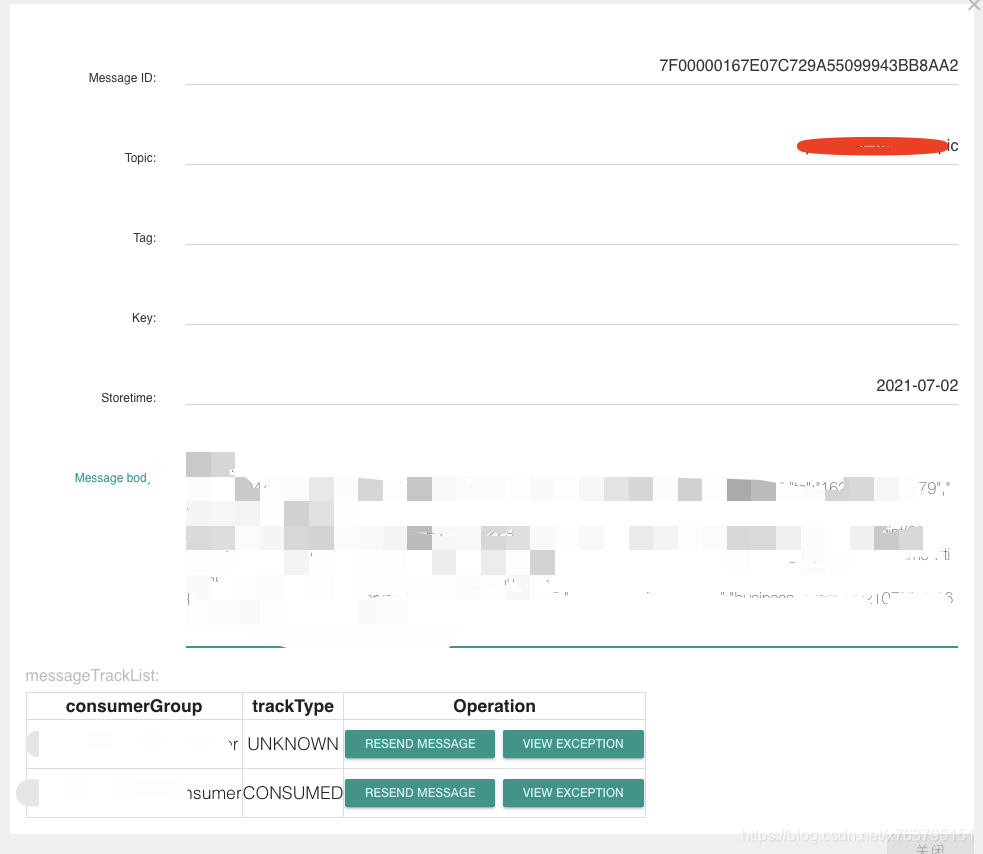This screenshot has height=854, width=983.
Task: Click the consumerGroup column header
Action: pyautogui.click(x=134, y=706)
